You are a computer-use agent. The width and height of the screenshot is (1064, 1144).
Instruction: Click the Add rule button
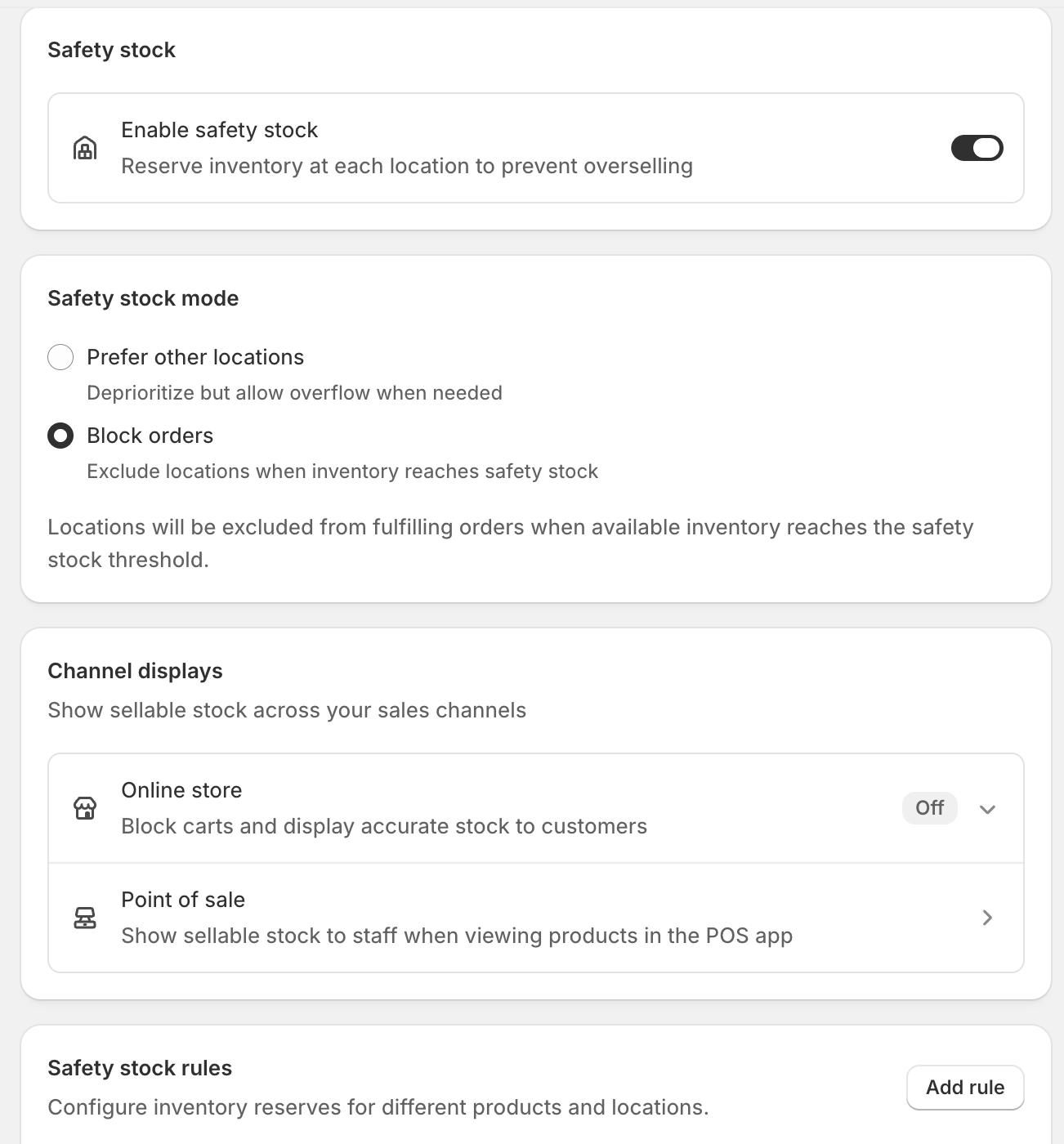(x=965, y=1087)
